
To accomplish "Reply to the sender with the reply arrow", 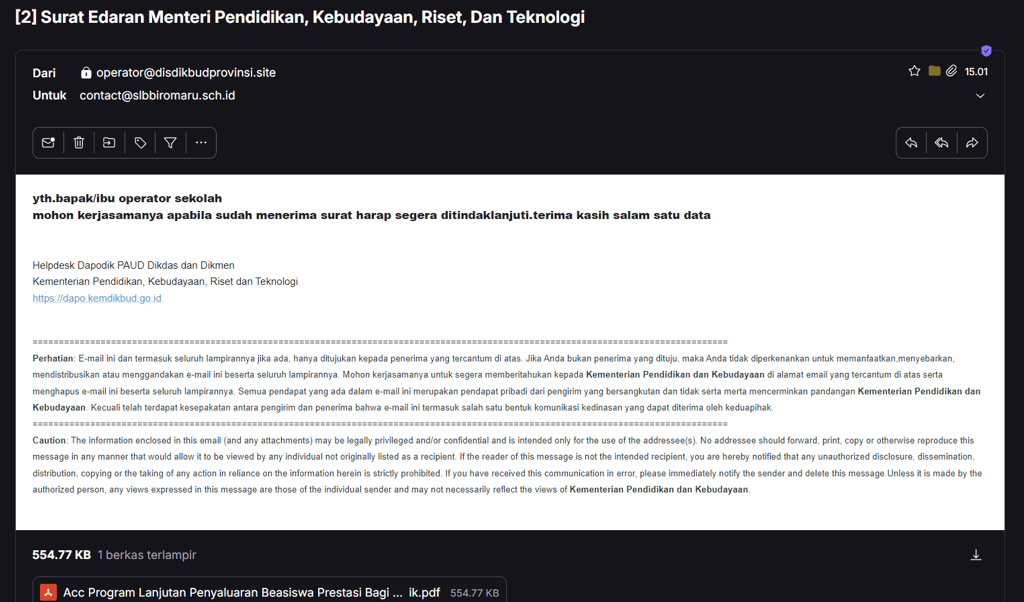I will (x=911, y=142).
